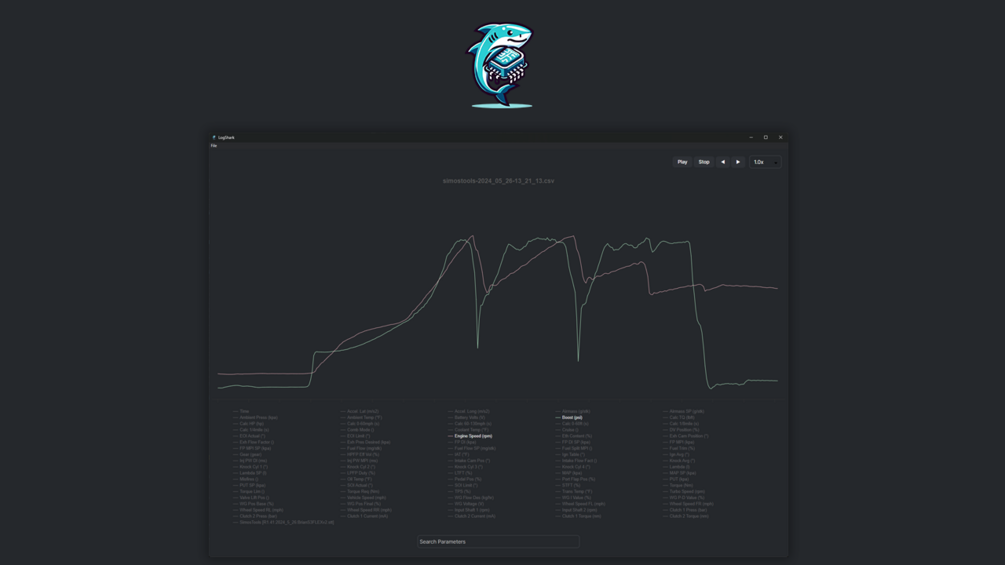Select the IAT (°F) parameter
This screenshot has width=1005, height=565.
(458, 454)
